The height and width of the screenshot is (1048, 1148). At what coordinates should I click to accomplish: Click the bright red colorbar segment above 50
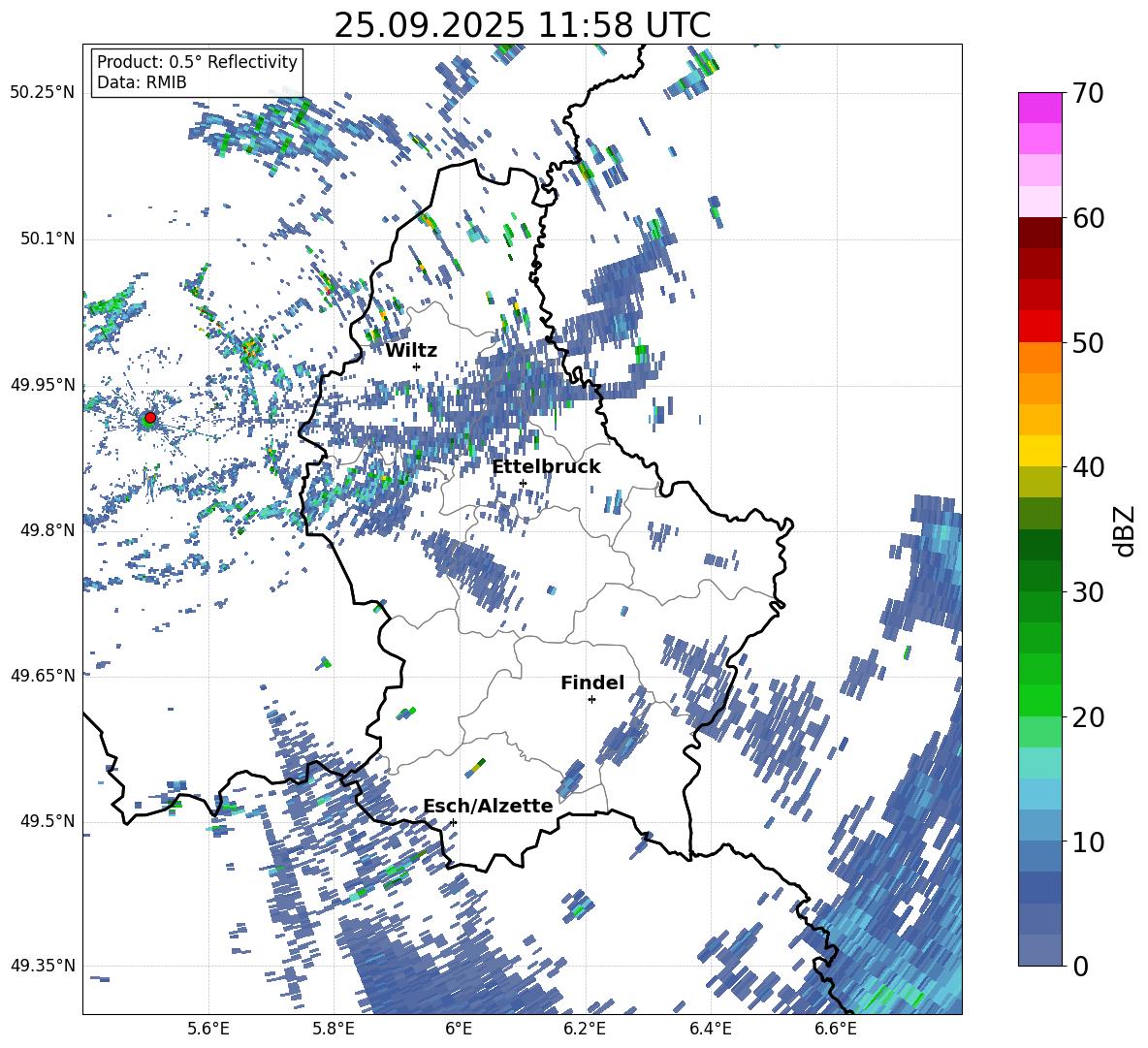[x=1039, y=327]
